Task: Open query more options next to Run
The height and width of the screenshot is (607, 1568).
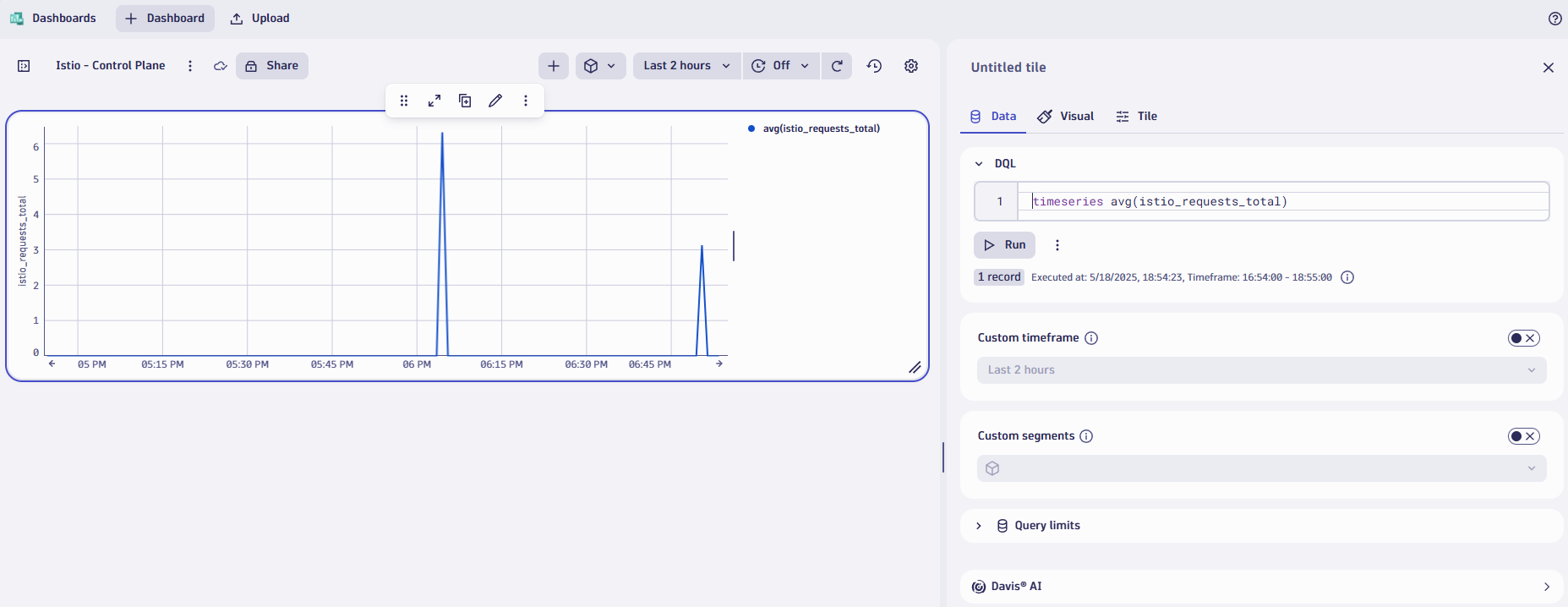Action: [x=1057, y=245]
